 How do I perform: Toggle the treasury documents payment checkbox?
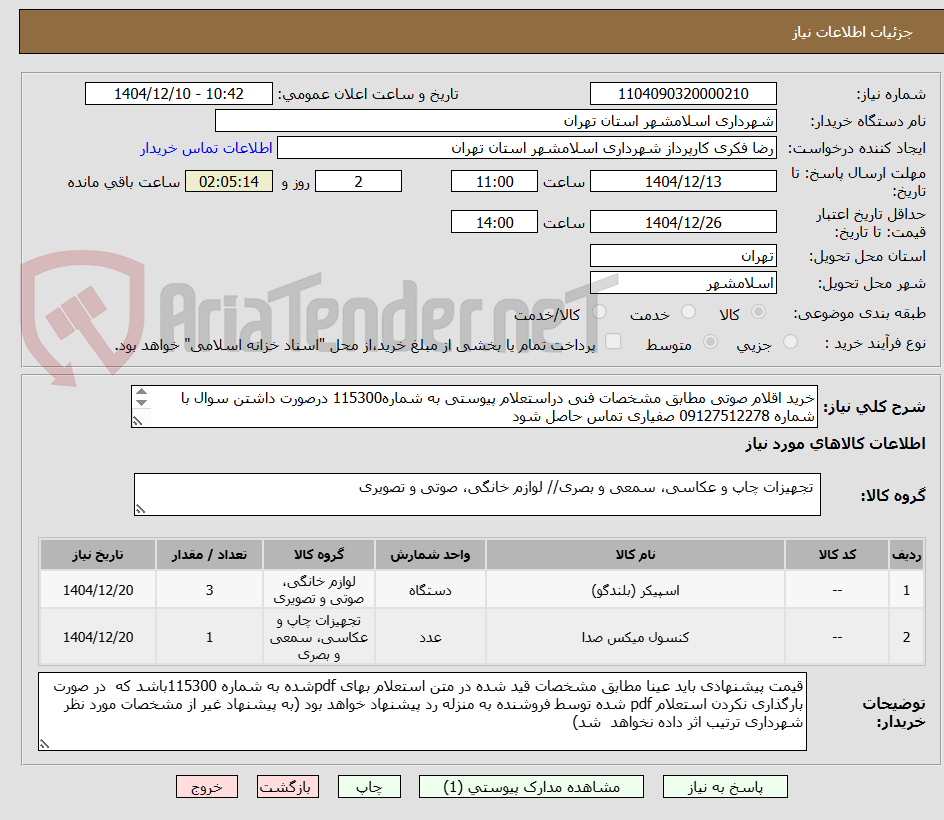(613, 341)
